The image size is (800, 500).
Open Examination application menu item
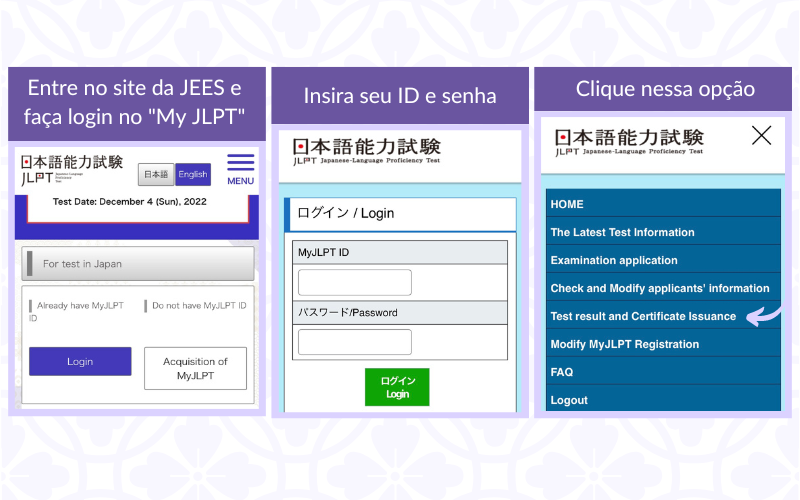tap(613, 260)
